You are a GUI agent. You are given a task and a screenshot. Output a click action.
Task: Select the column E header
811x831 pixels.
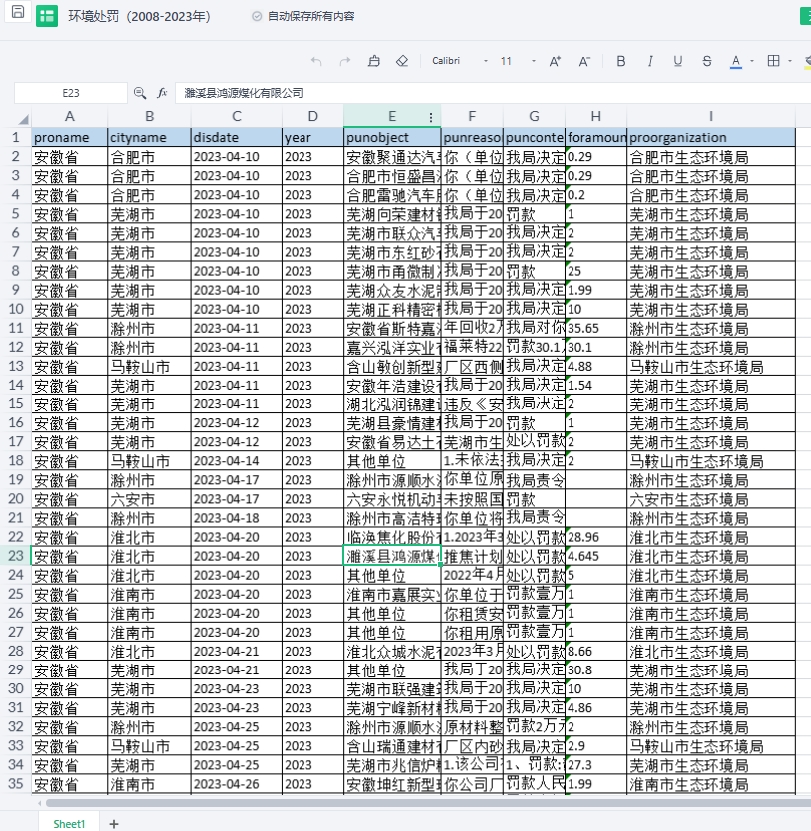tap(391, 116)
